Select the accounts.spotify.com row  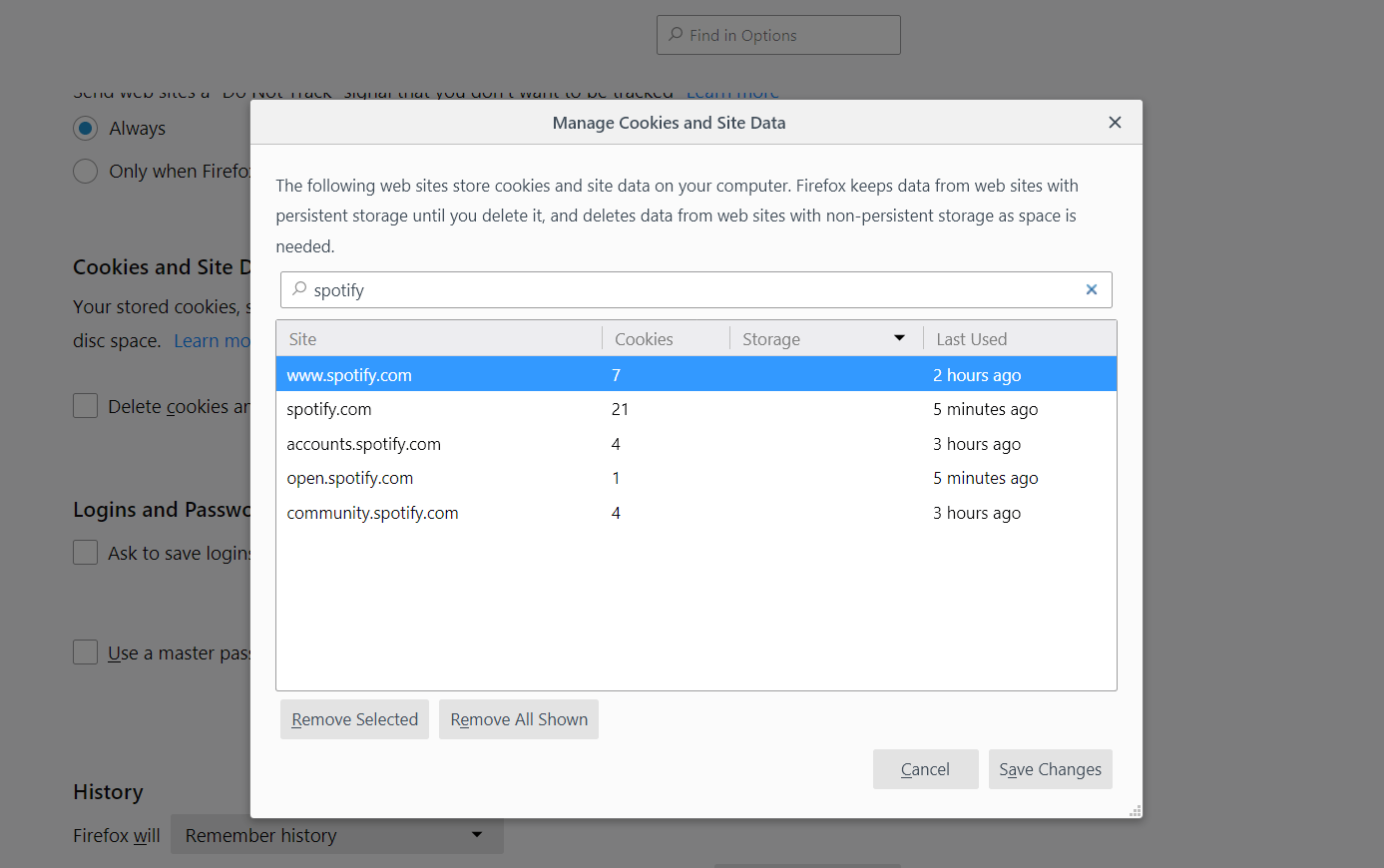click(363, 444)
